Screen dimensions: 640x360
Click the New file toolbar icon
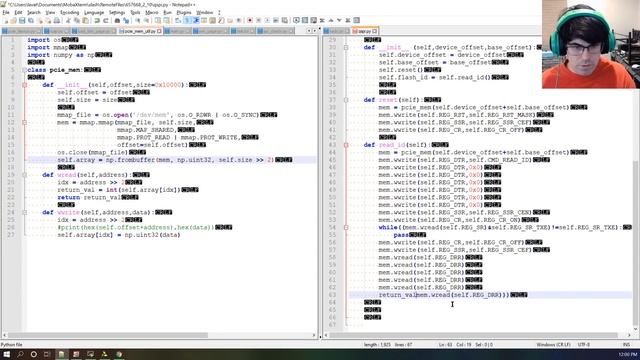click(x=5, y=20)
